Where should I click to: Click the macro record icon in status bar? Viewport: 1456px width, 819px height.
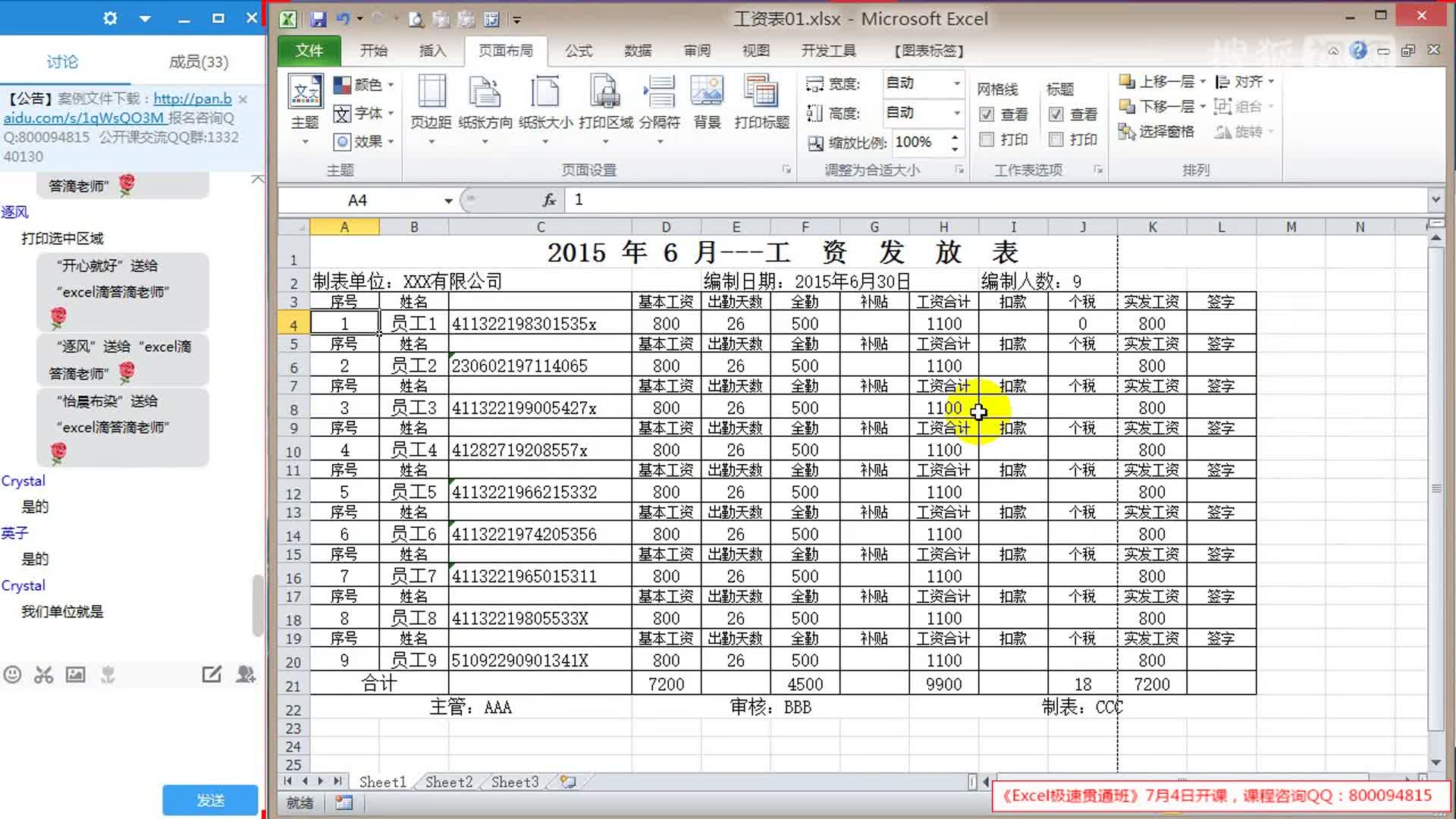tap(344, 802)
